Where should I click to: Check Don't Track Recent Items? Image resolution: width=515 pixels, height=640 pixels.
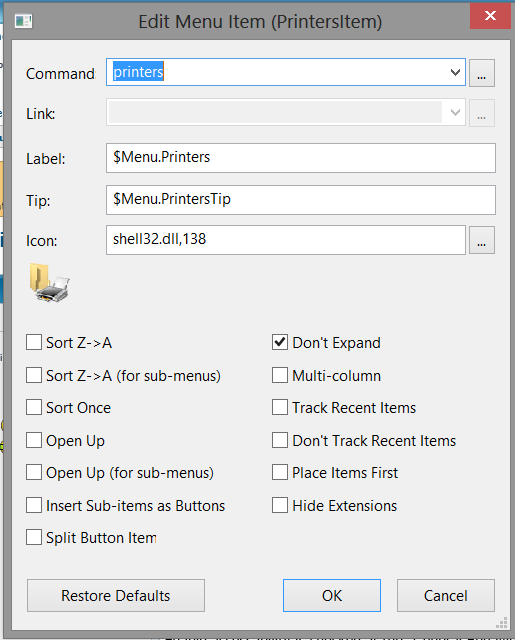click(280, 440)
